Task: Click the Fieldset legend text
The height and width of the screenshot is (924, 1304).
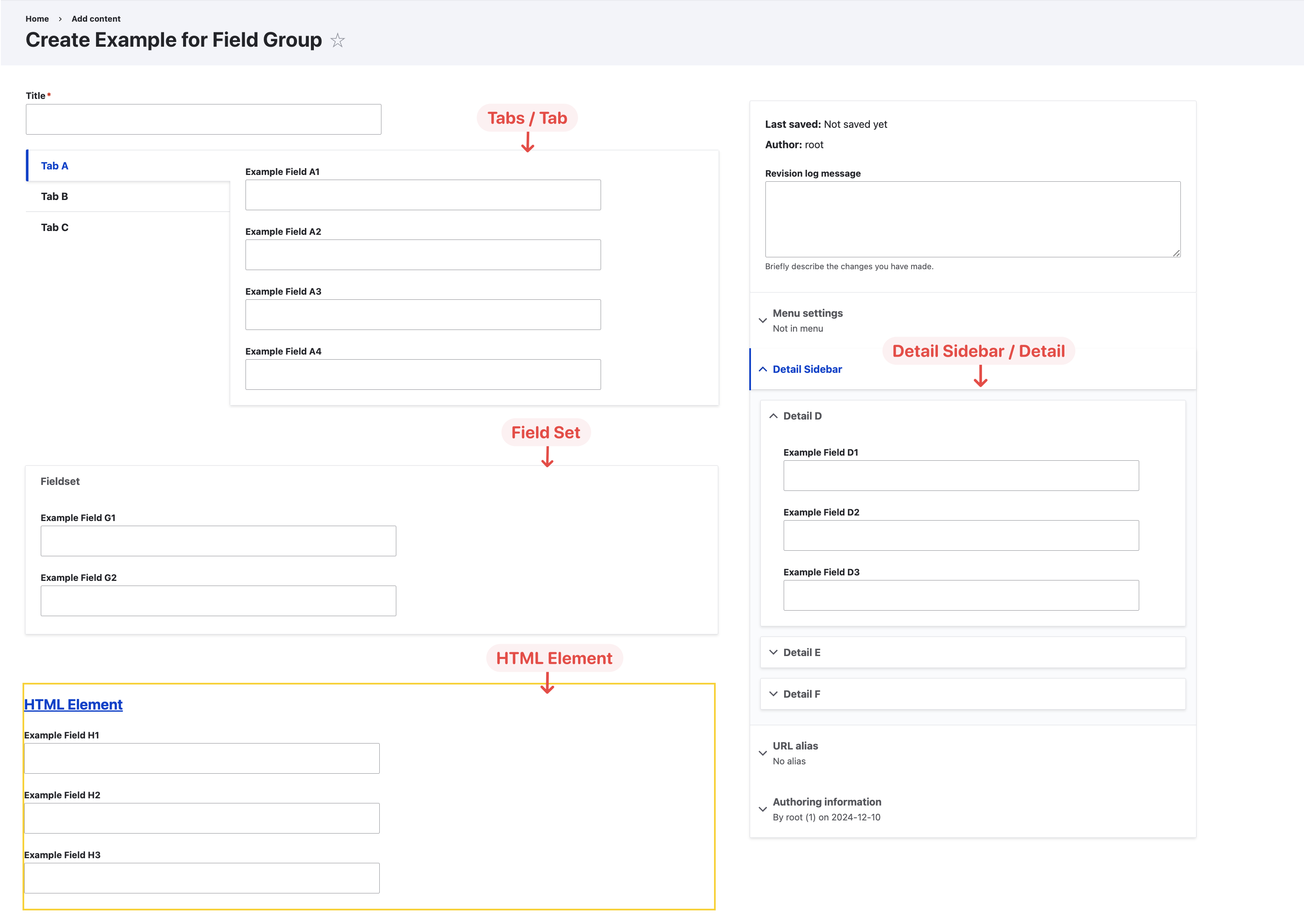Action: (60, 482)
